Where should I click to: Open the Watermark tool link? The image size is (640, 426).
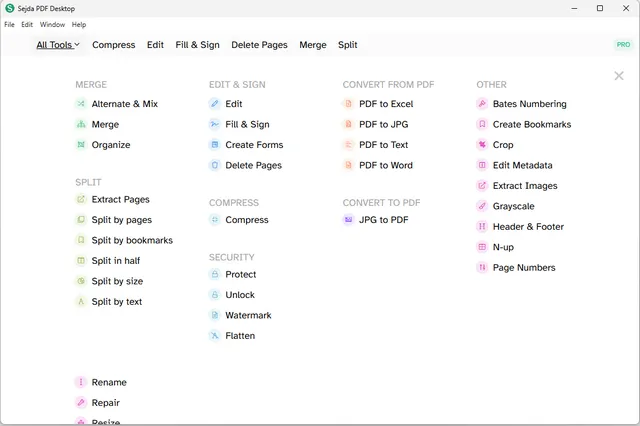click(x=248, y=315)
